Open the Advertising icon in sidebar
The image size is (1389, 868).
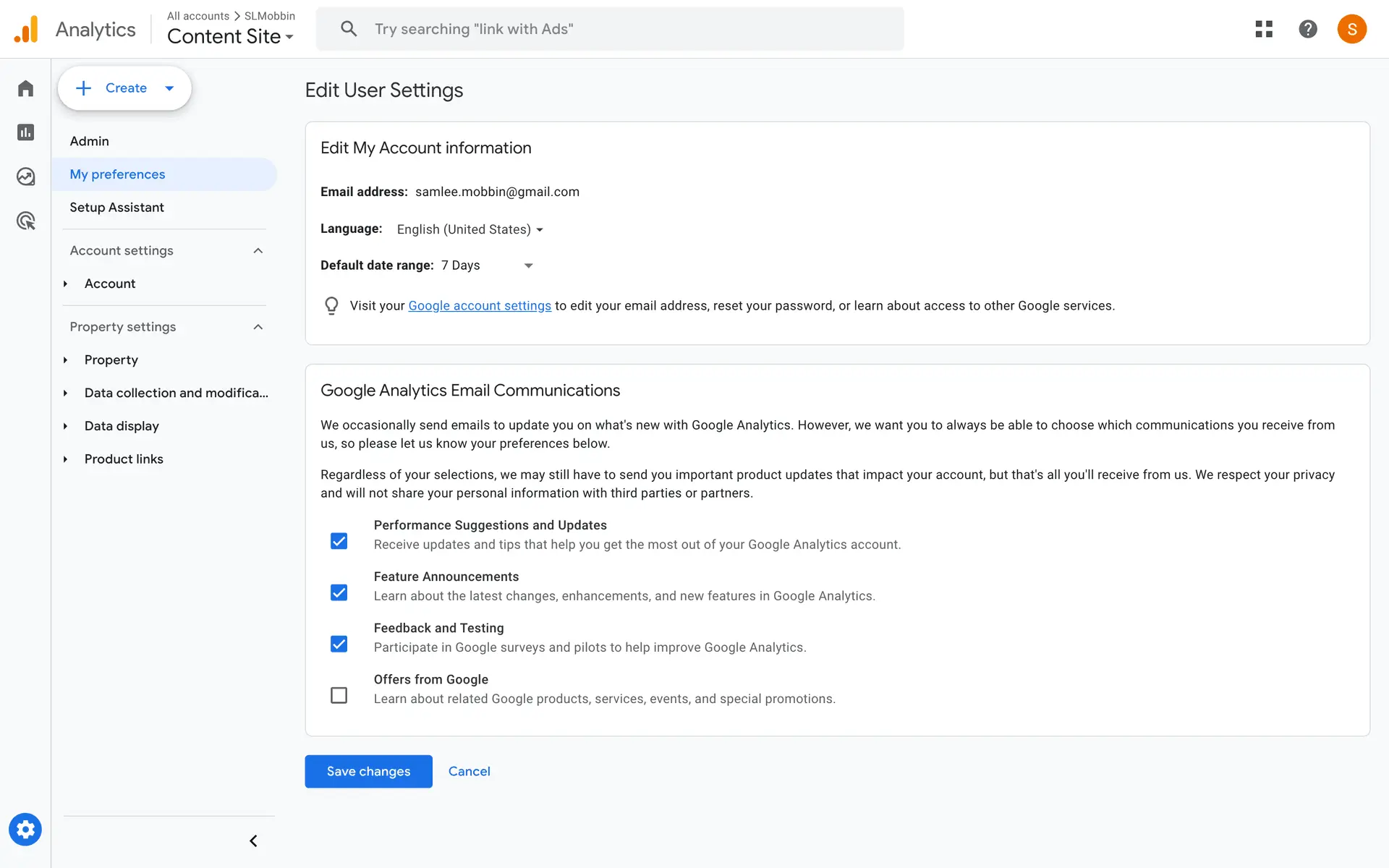(x=26, y=221)
